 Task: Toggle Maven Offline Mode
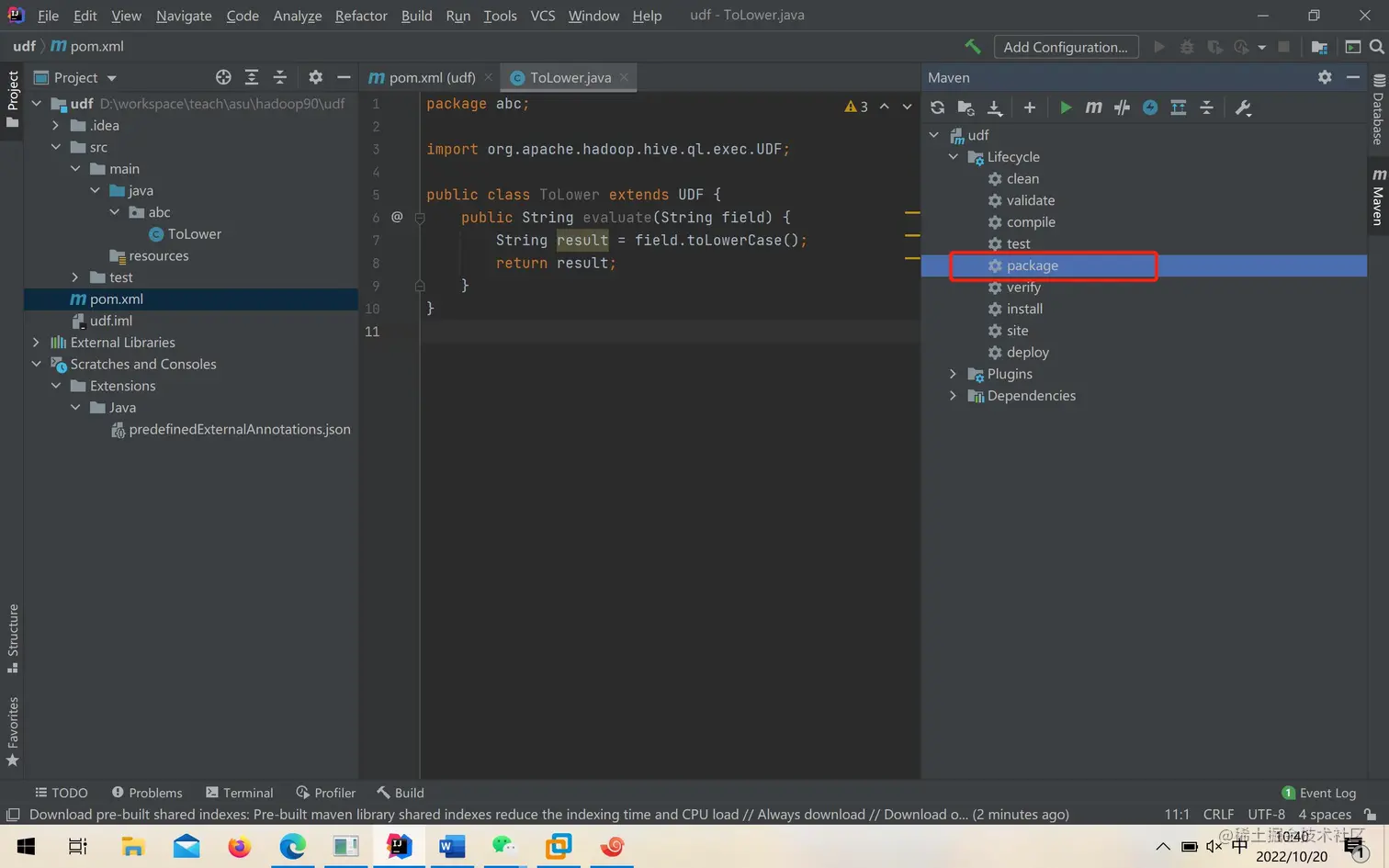(x=1122, y=107)
